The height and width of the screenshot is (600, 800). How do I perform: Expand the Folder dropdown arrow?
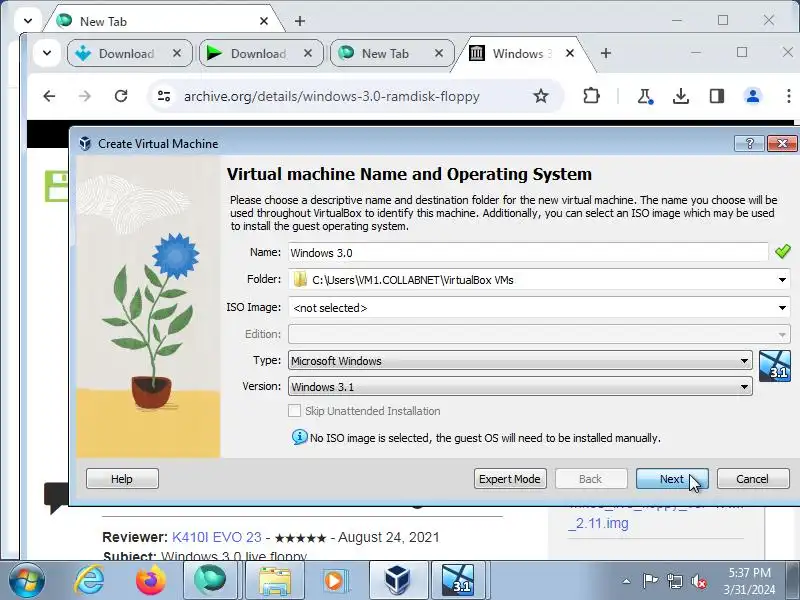[782, 280]
